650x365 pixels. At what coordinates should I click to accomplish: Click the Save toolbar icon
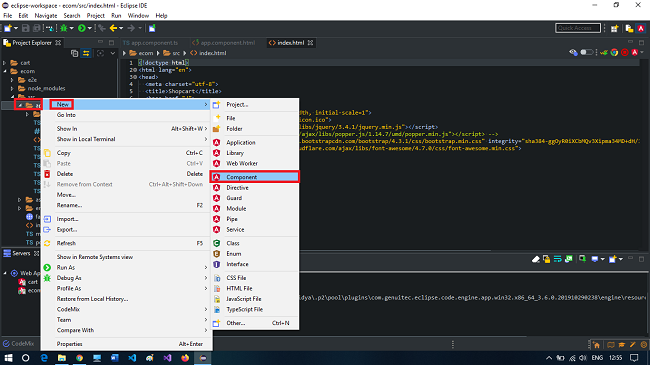click(26, 28)
